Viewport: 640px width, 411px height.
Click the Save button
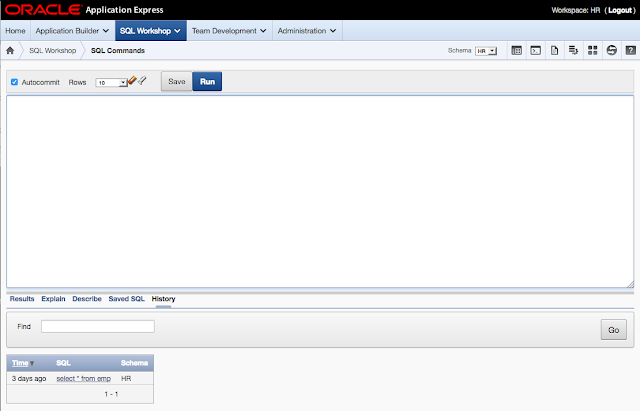[x=177, y=82]
